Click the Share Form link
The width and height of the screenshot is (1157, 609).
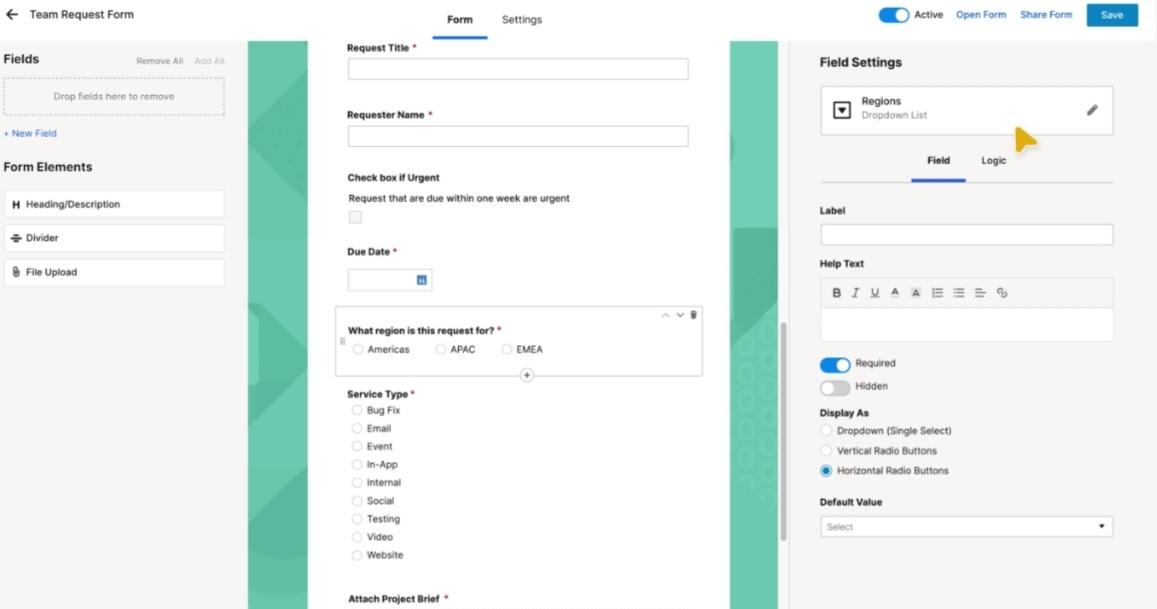click(x=1046, y=15)
